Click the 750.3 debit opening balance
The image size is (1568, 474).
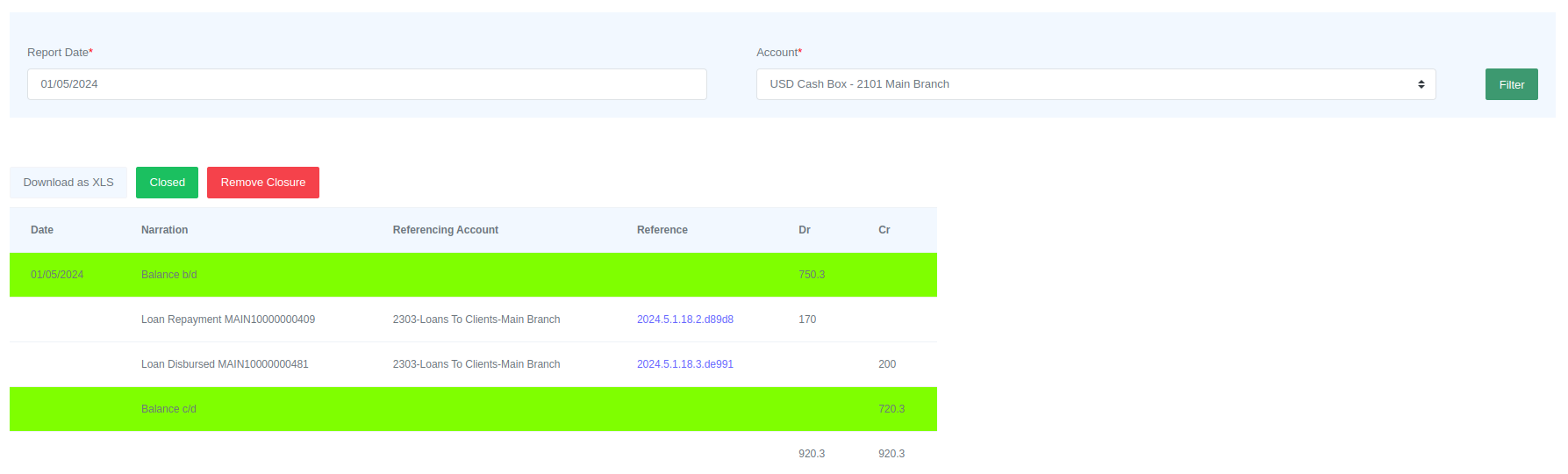point(811,275)
